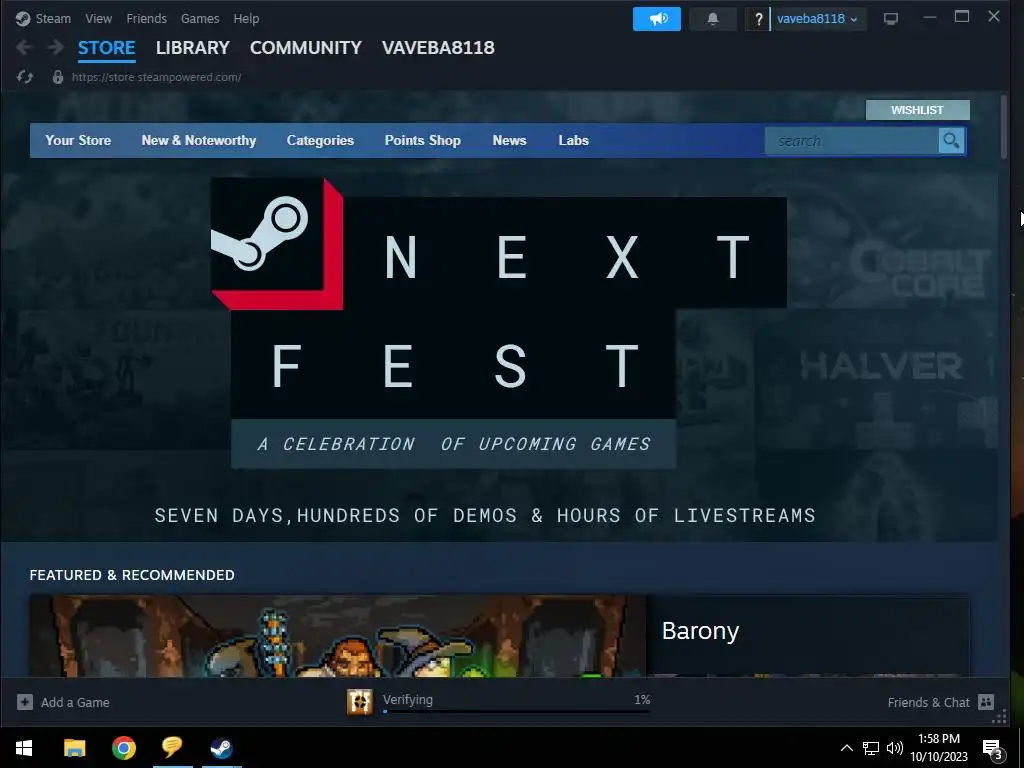Switch to the LIBRARY tab
Image resolution: width=1024 pixels, height=768 pixels.
pyautogui.click(x=193, y=48)
